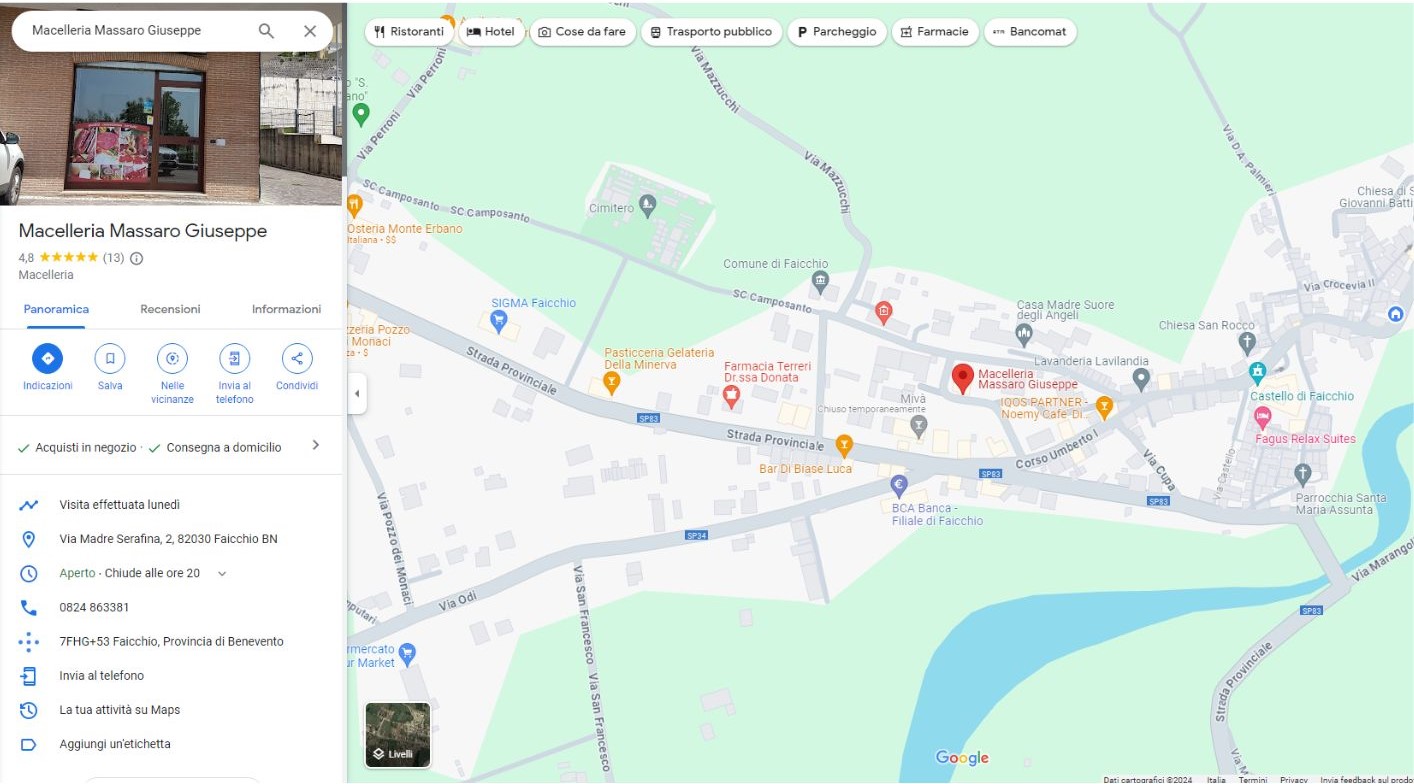Select the Farmacie chip
Viewport: 1414px width, 784px height.
(x=934, y=32)
